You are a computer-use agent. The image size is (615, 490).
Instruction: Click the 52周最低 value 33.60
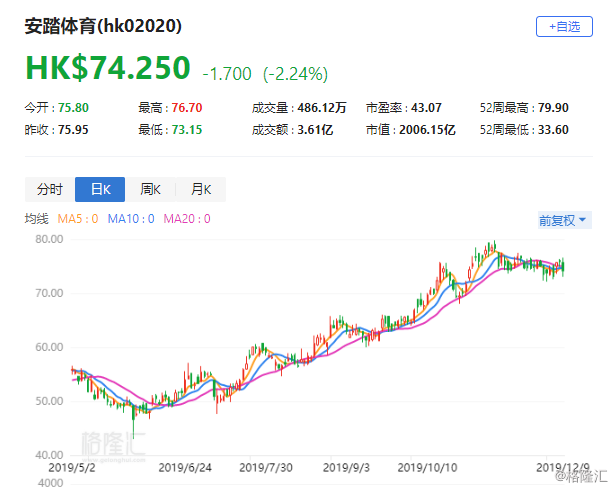[x=553, y=129]
